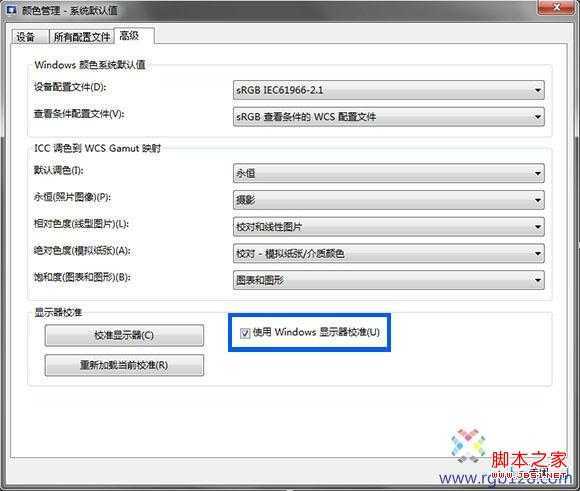Viewport: 580px width, 491px height.
Task: Open the 相对色度(线型图片) dropdown
Action: (x=388, y=227)
